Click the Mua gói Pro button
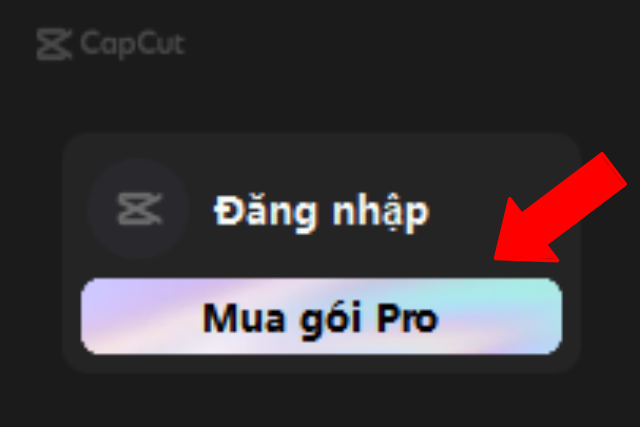 [321, 316]
